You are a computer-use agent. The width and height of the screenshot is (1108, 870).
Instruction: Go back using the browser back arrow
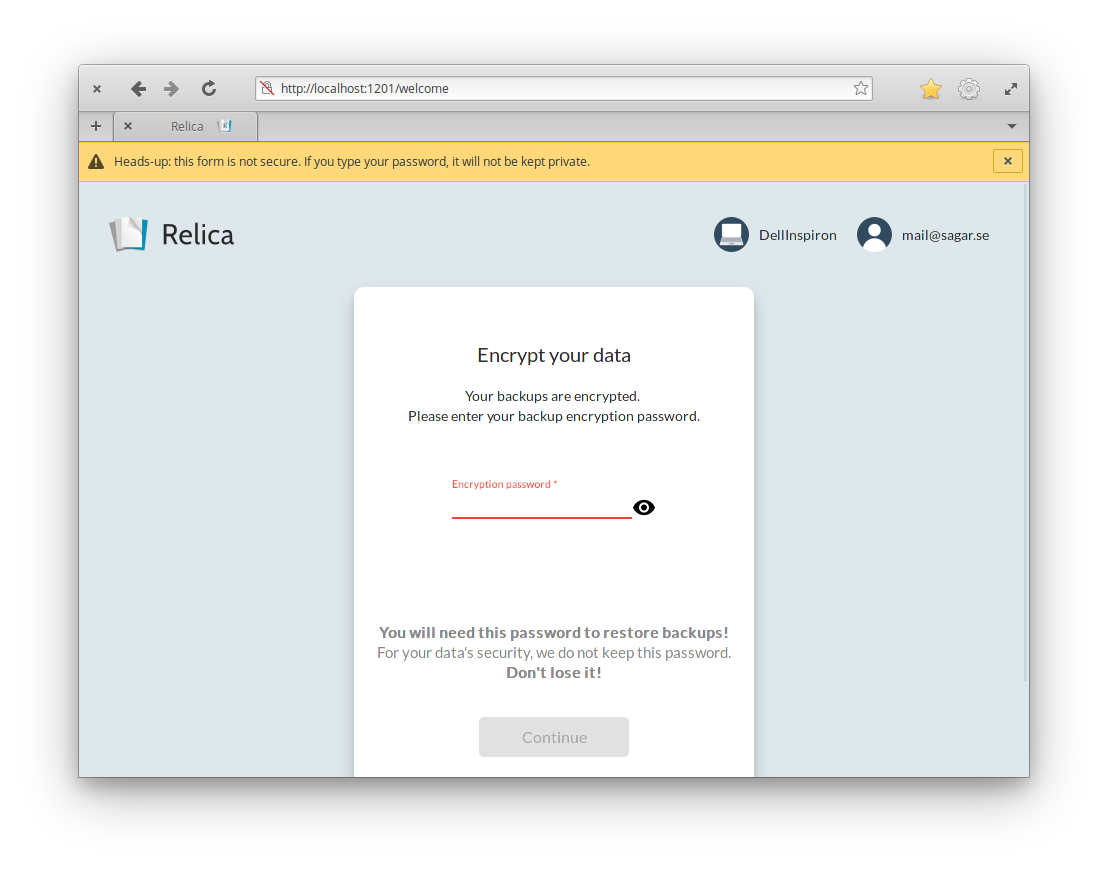139,89
